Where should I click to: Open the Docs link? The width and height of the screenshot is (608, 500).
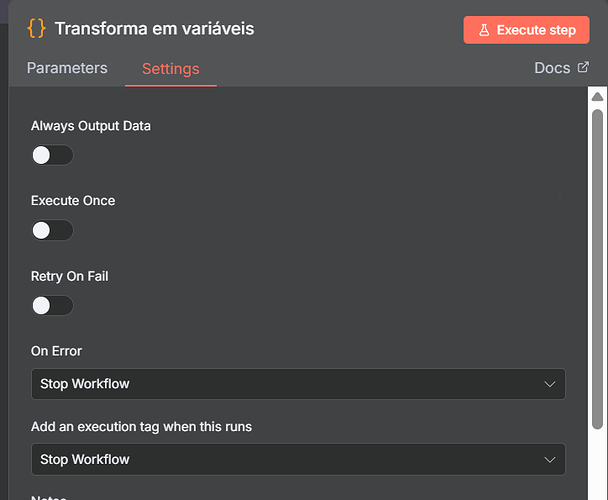[553, 68]
